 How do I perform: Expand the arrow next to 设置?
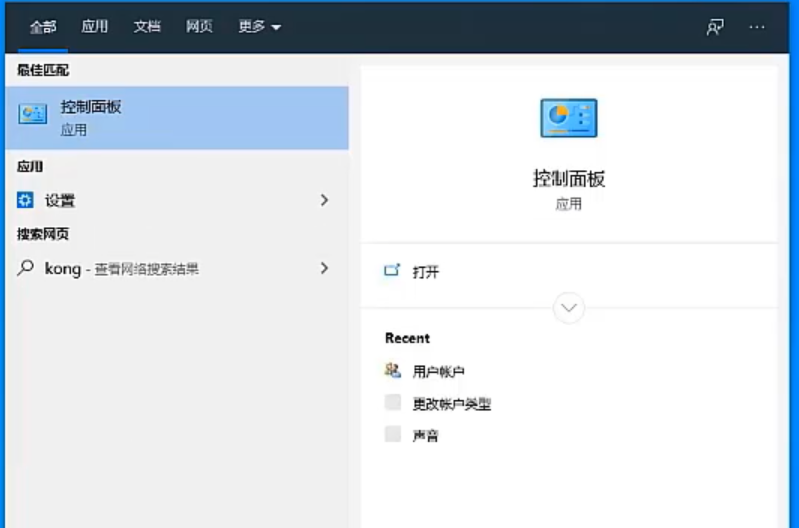(x=324, y=200)
